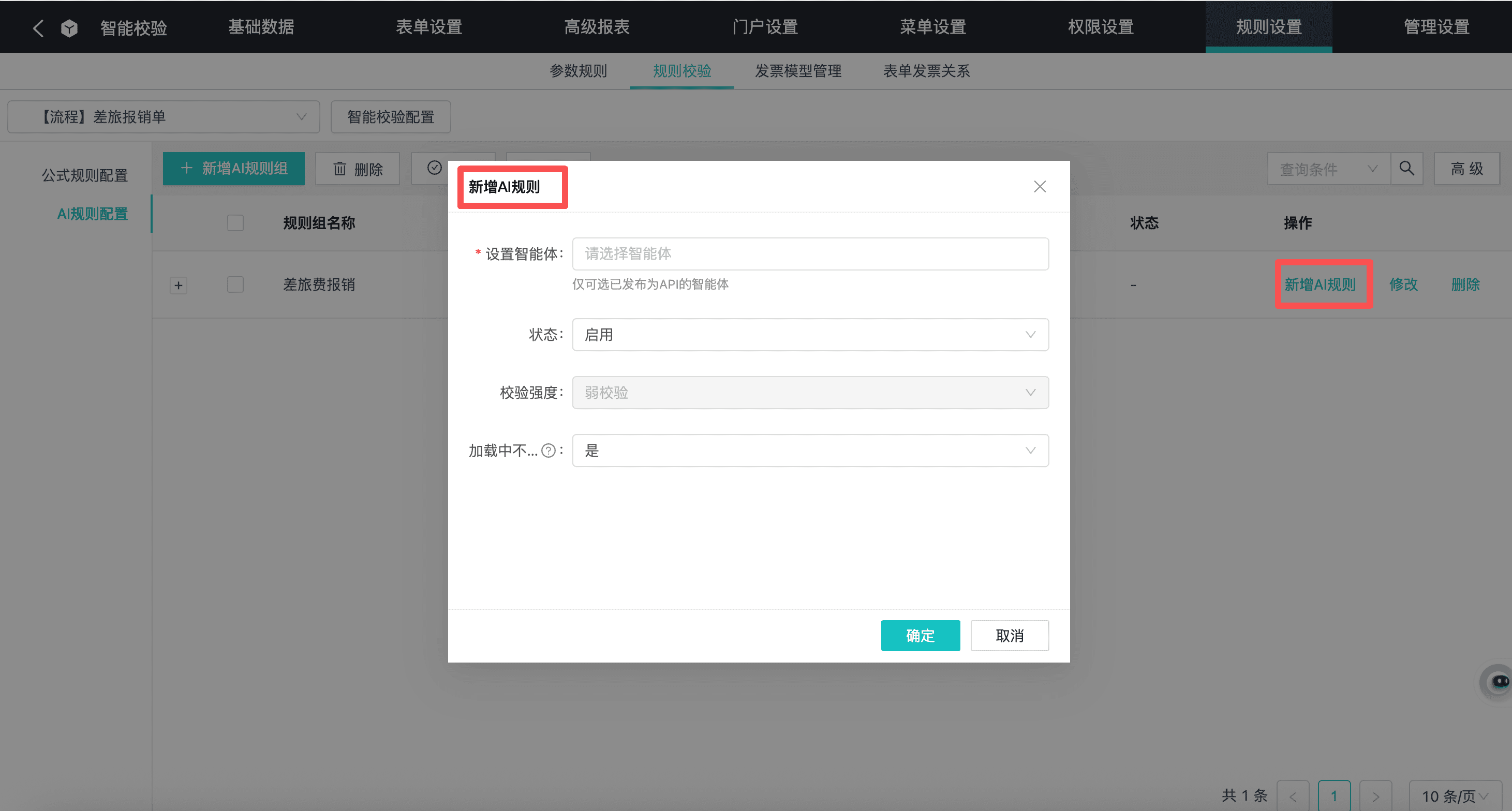Go to next page arrow
This screenshot has height=811, width=1512.
click(x=1375, y=796)
